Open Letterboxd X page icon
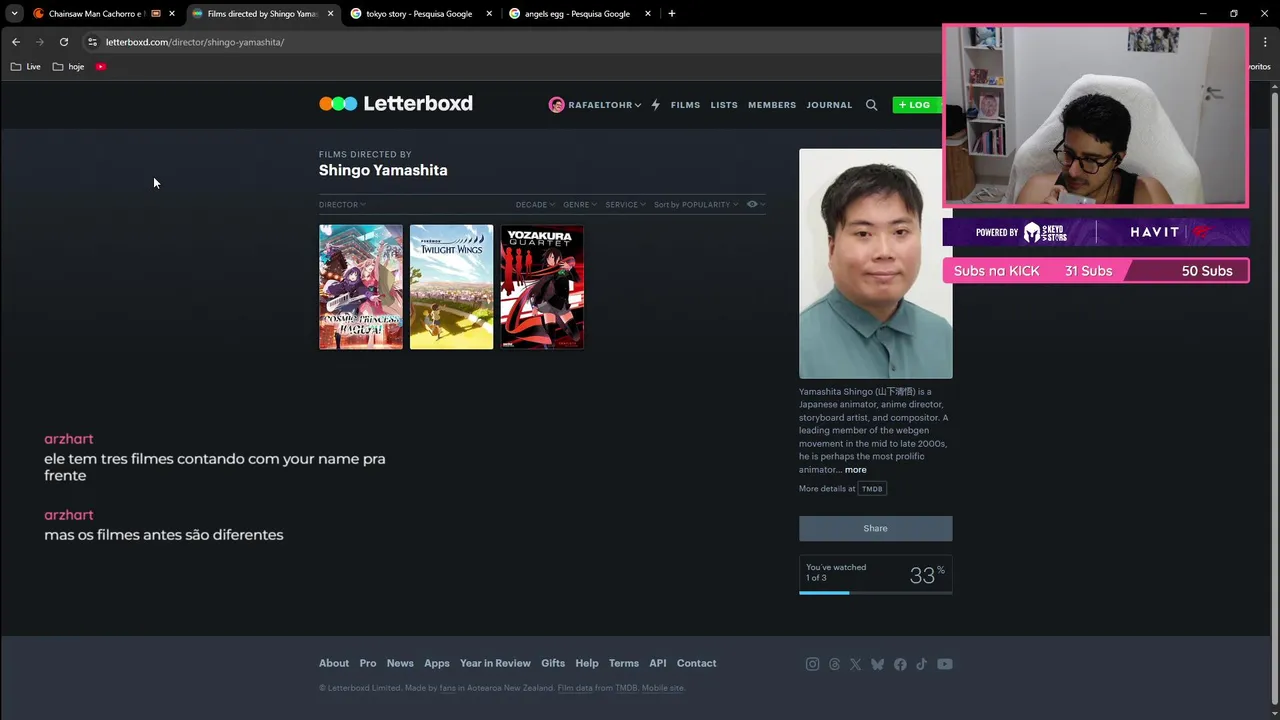Image resolution: width=1280 pixels, height=720 pixels. [x=855, y=664]
